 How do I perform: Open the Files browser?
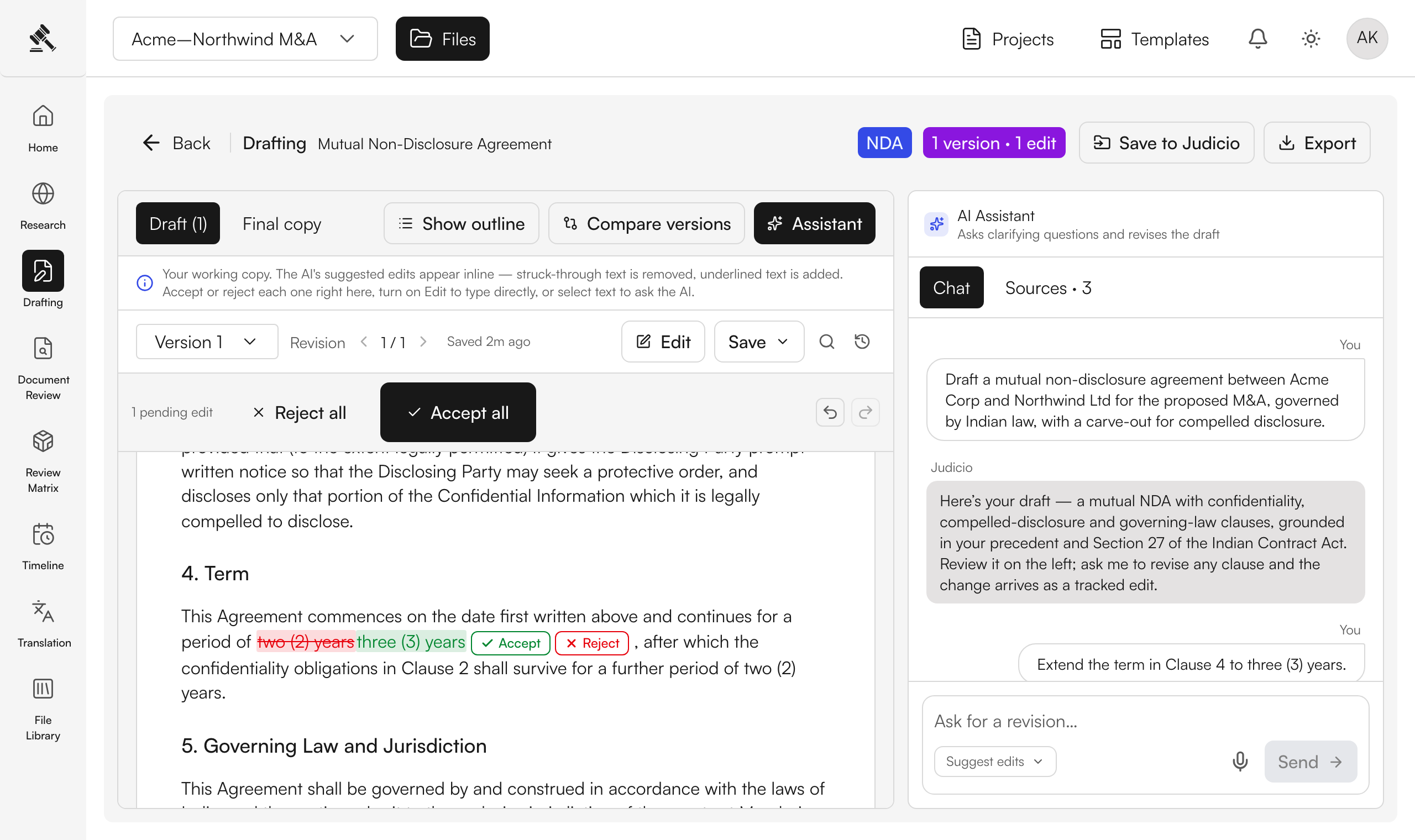point(443,39)
